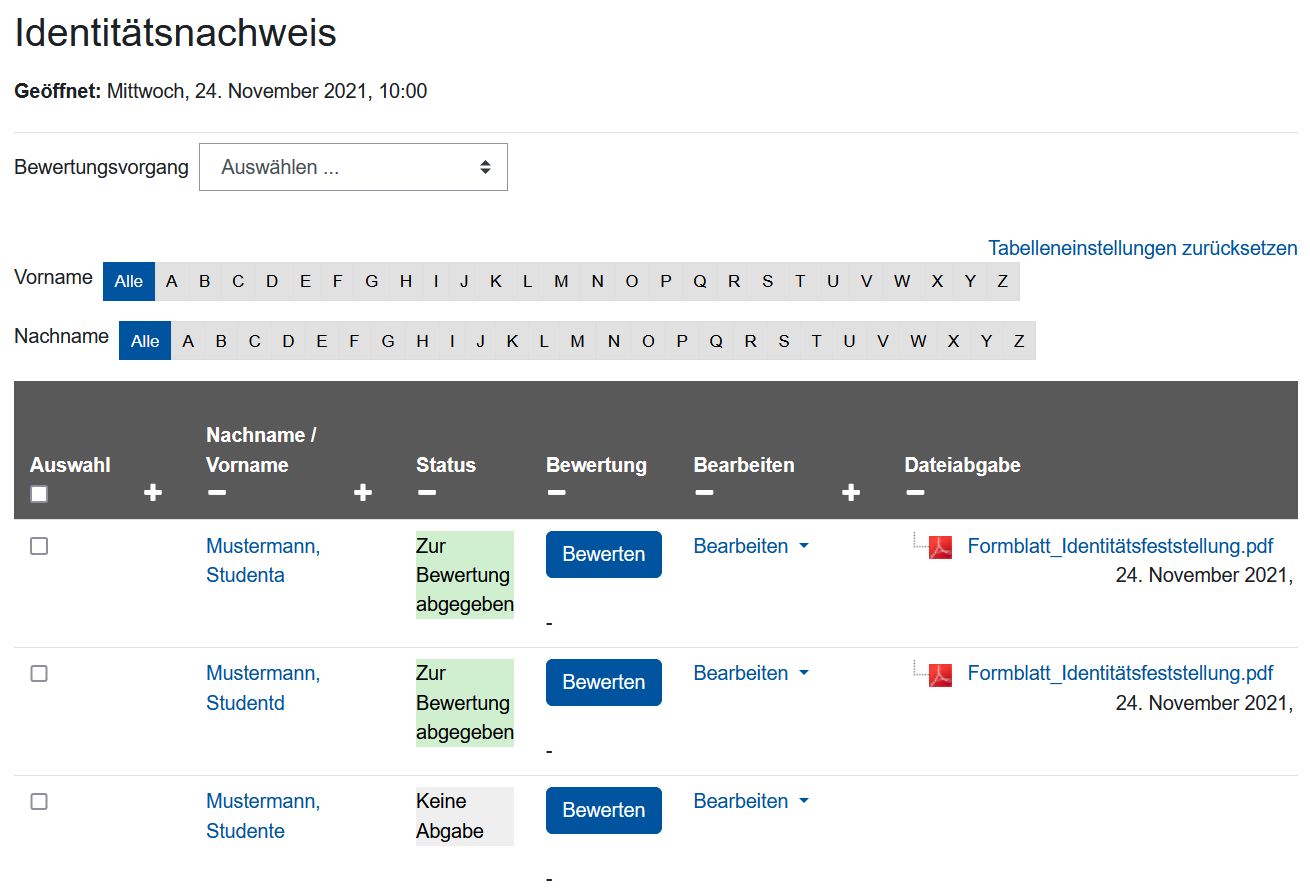Click Studentd's submission date 24. November 2021
Image resolution: width=1310 pixels, height=896 pixels.
[x=1205, y=703]
